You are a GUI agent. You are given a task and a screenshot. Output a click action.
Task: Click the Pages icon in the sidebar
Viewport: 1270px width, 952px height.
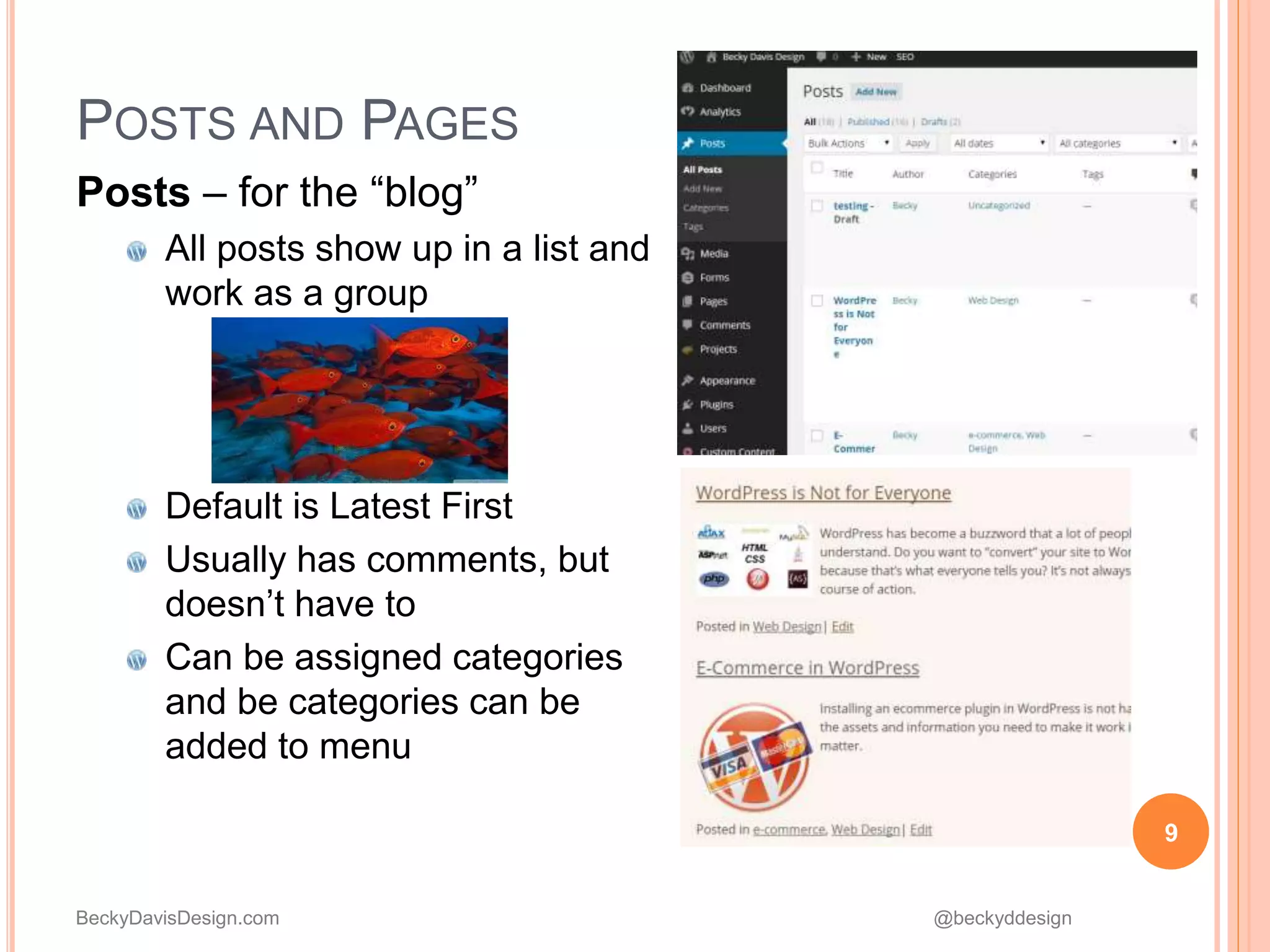(x=687, y=301)
